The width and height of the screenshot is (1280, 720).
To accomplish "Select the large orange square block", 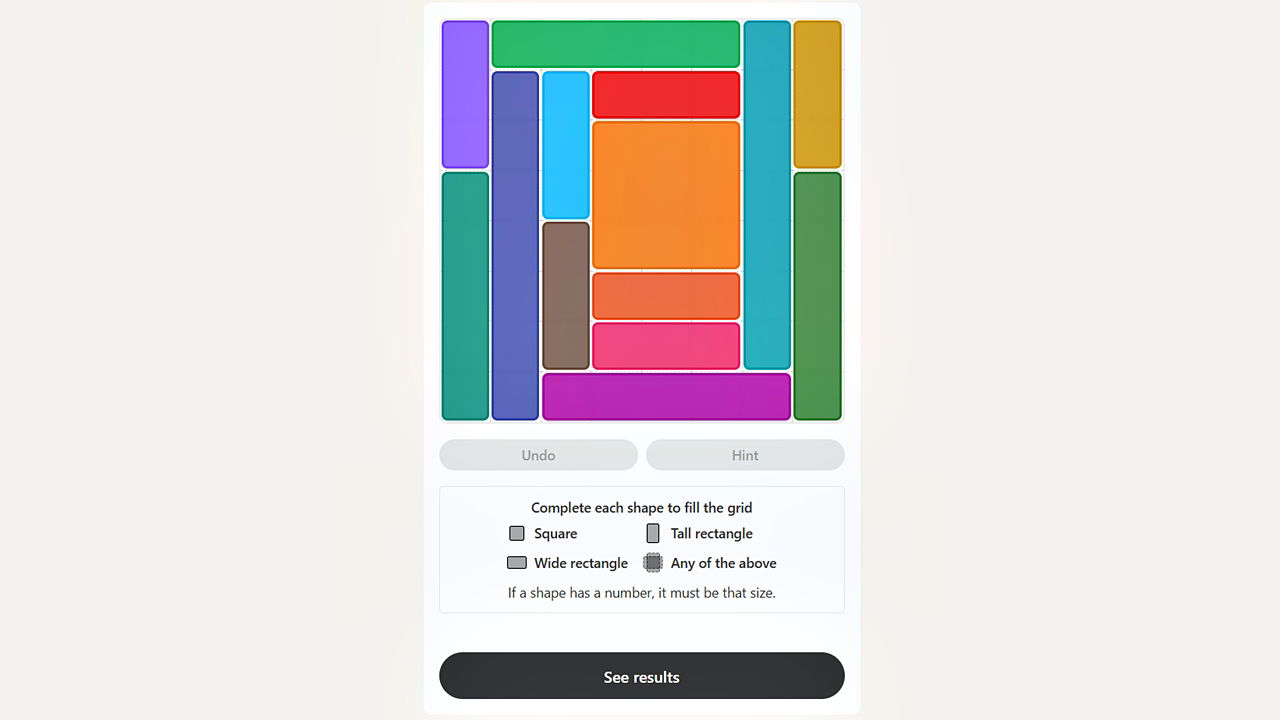I will click(x=666, y=195).
